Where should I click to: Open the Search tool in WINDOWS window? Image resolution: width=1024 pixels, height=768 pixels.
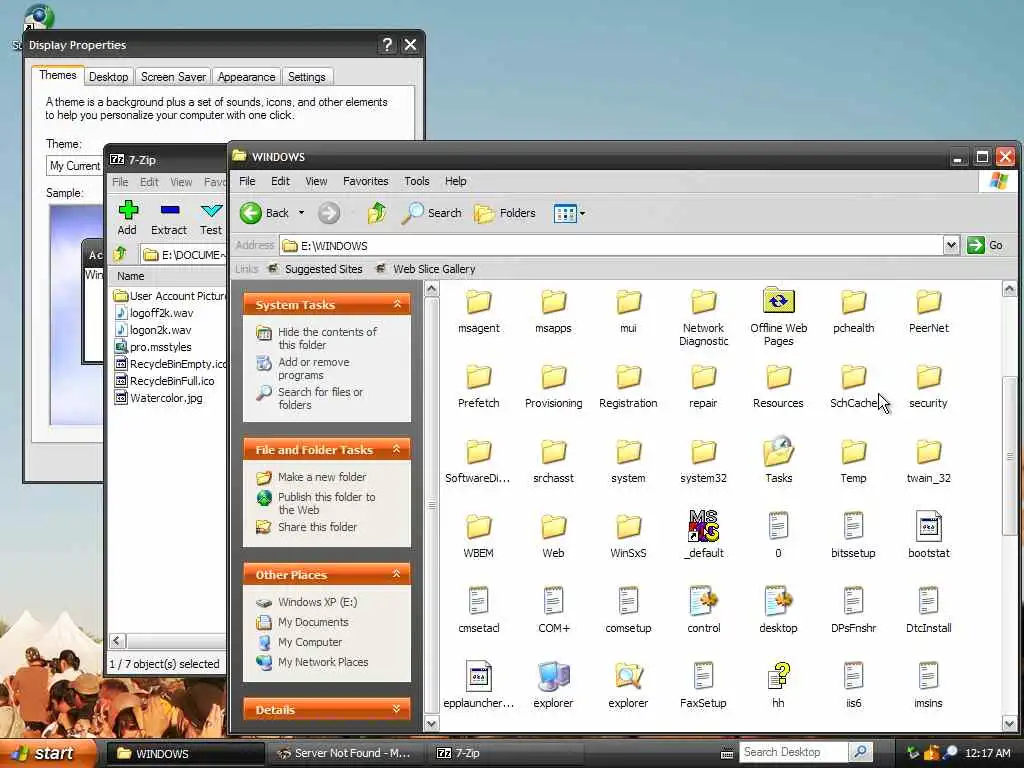pyautogui.click(x=432, y=213)
